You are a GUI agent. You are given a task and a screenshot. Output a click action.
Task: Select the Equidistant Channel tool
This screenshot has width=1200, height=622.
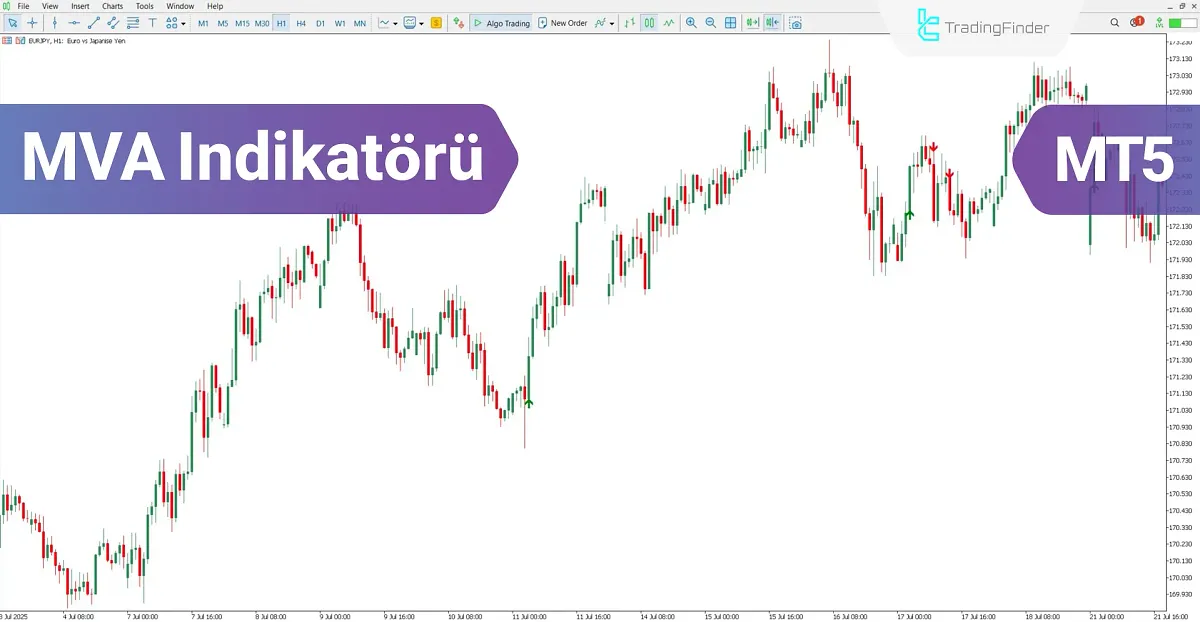click(112, 22)
